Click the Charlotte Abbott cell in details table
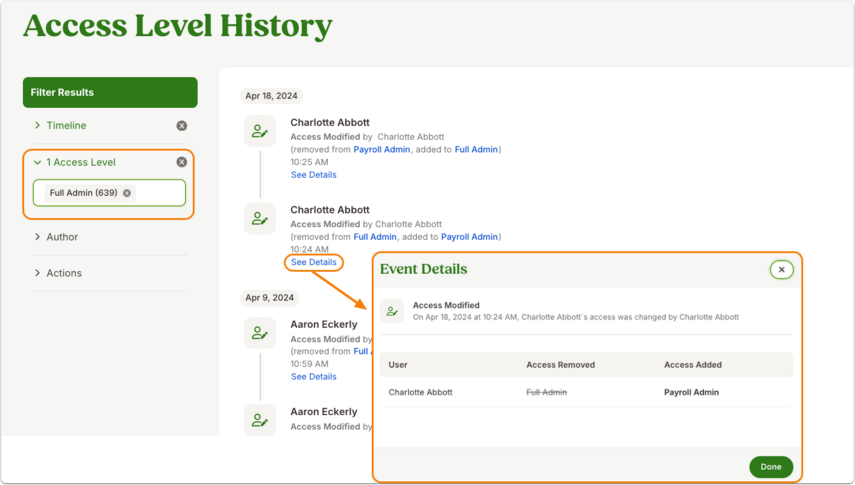Screen dimensions: 855x485 (x=420, y=392)
